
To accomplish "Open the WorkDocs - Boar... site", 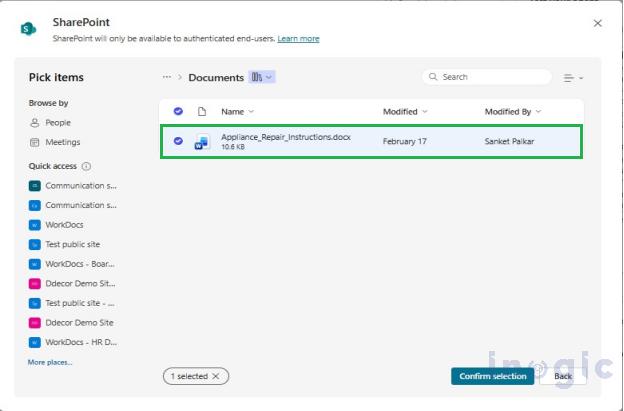I will coord(72,264).
